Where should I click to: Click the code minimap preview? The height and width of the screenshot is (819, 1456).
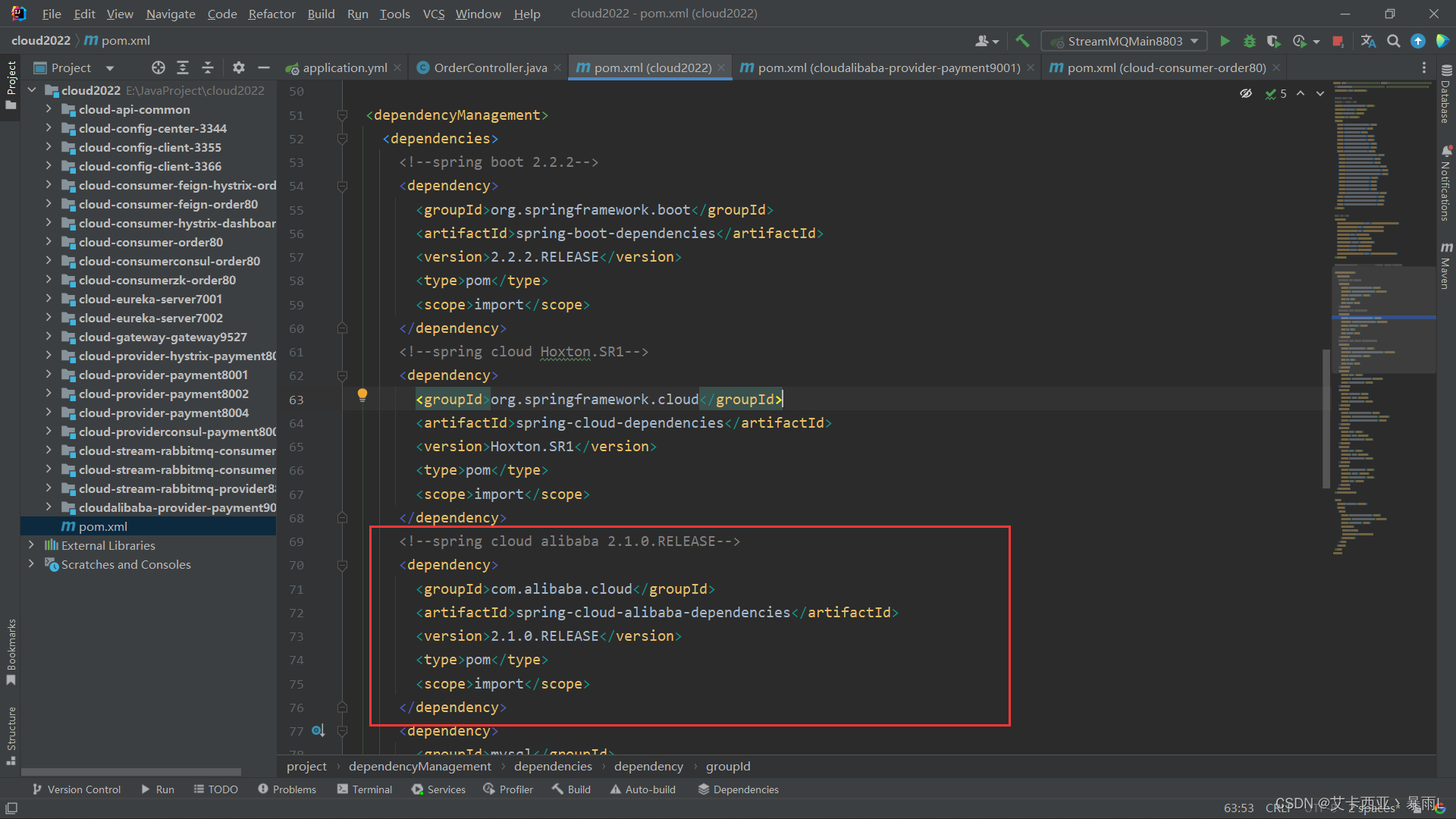point(1383,318)
